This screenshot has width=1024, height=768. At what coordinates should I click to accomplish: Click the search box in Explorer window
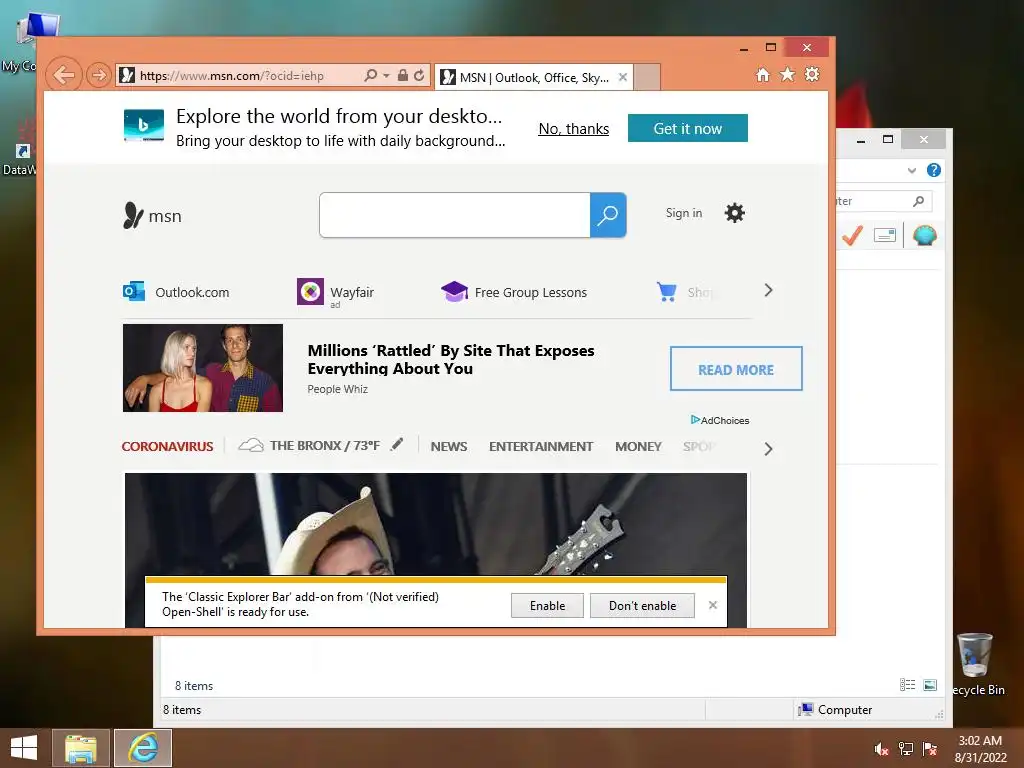pos(882,201)
